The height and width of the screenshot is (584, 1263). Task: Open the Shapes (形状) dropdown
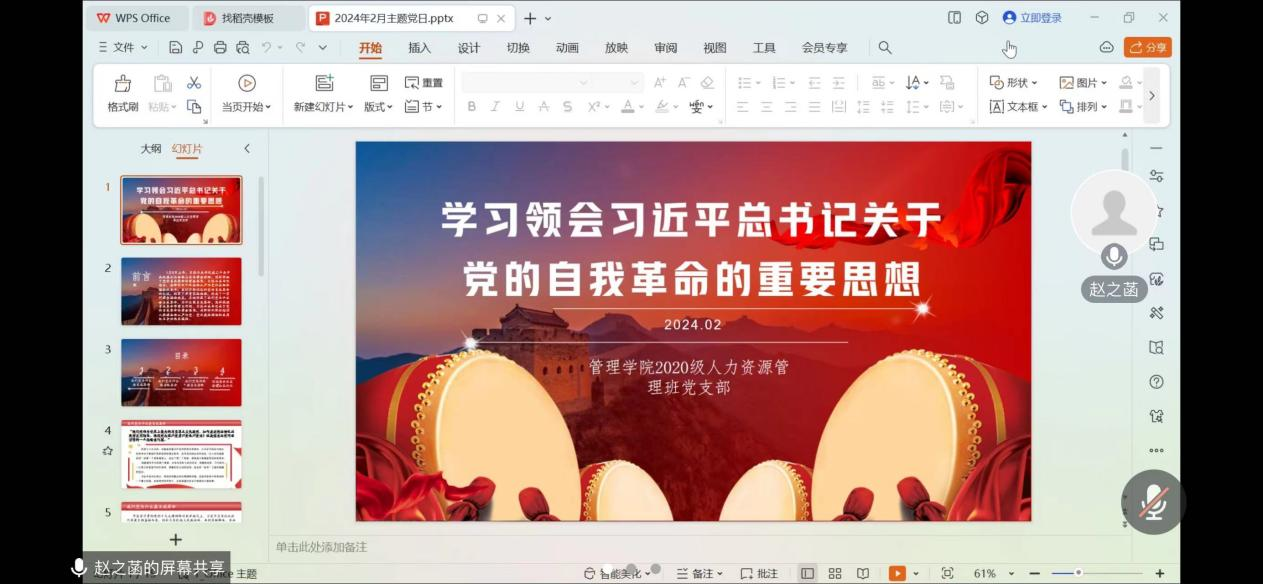[x=1013, y=83]
